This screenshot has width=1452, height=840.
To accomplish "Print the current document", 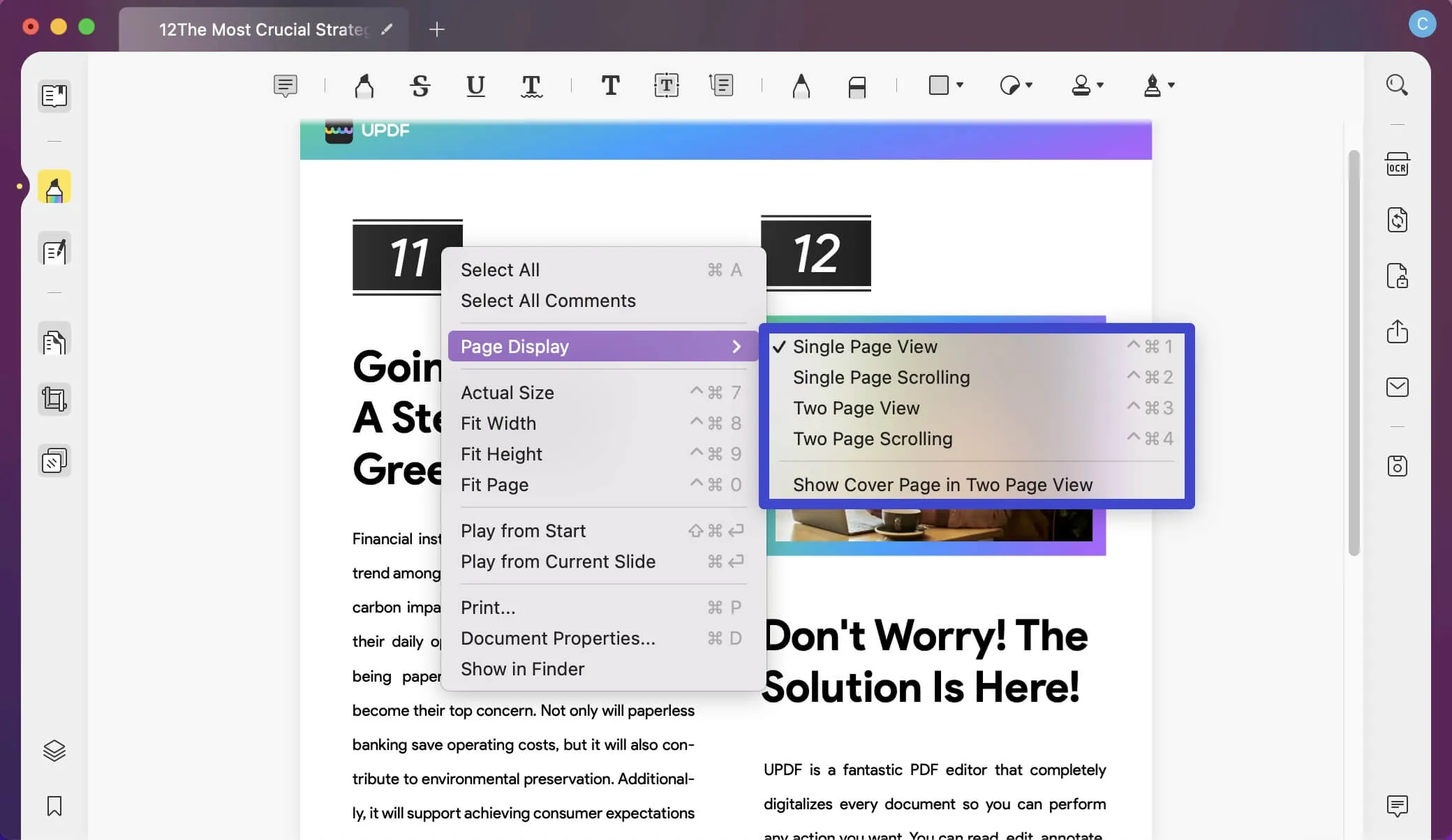I will (x=488, y=607).
